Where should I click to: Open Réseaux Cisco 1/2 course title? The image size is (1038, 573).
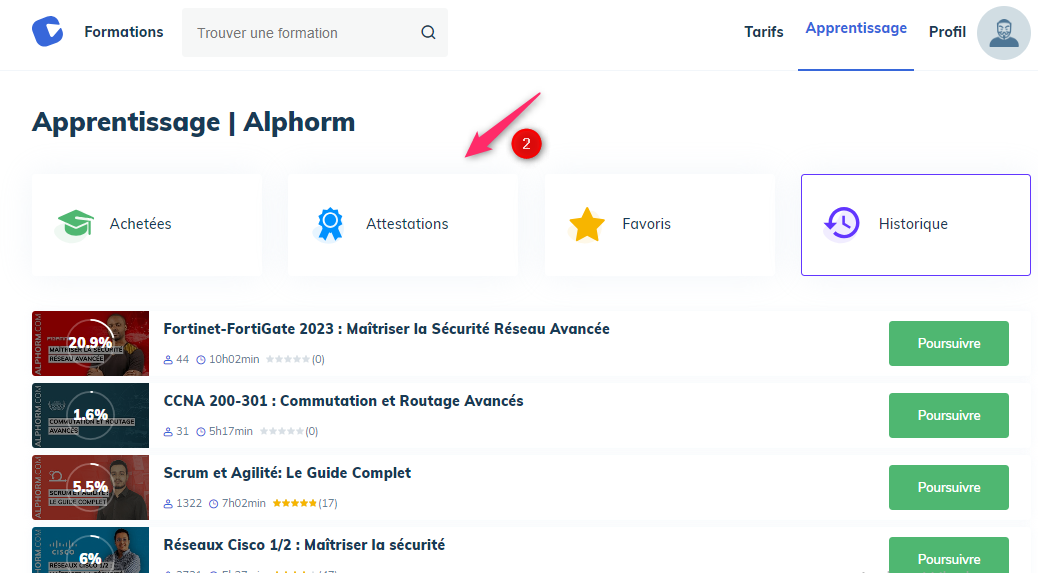coord(305,545)
